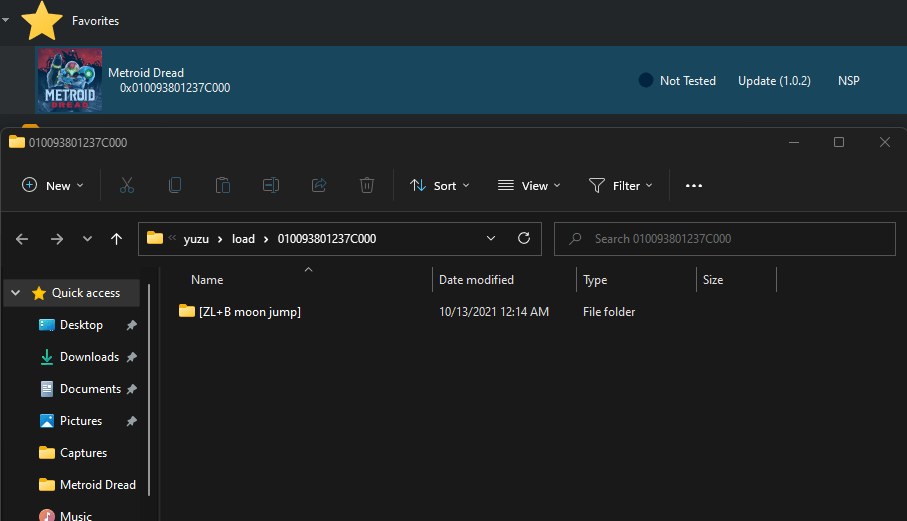907x521 pixels.
Task: Open the Sort dropdown menu
Action: [440, 186]
